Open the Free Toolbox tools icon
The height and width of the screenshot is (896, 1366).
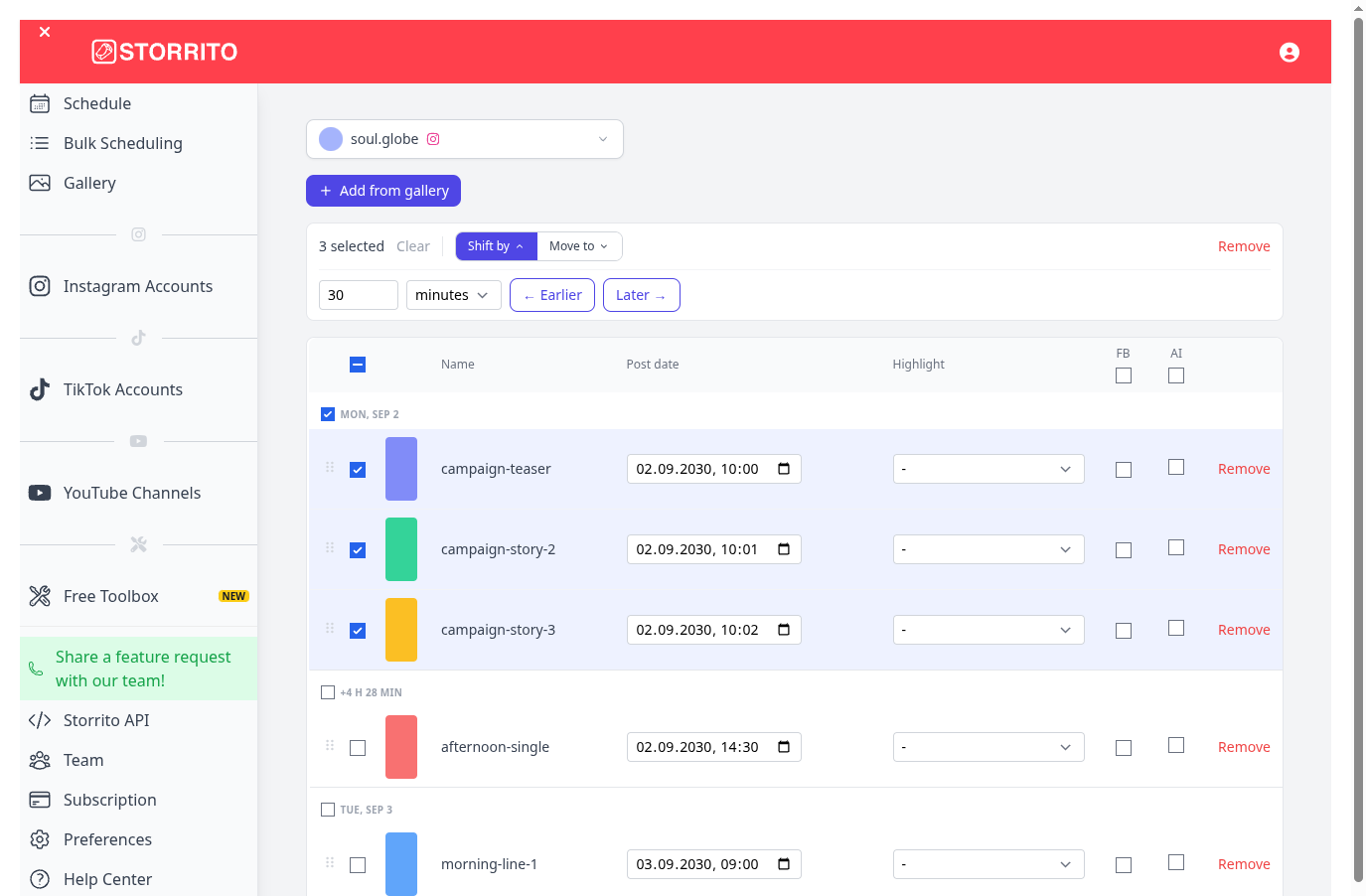tap(40, 596)
